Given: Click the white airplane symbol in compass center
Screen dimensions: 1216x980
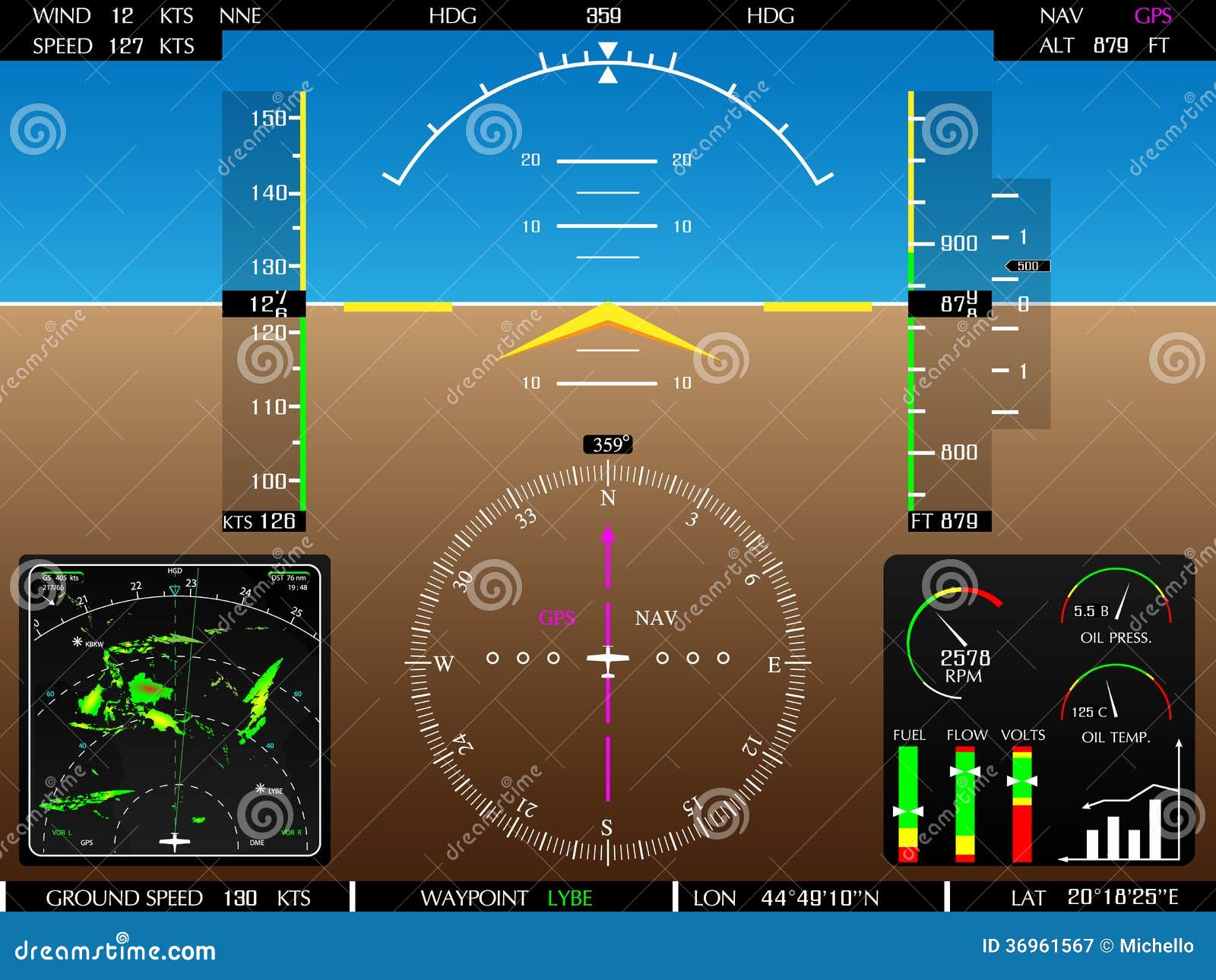Looking at the screenshot, I should pos(607,659).
